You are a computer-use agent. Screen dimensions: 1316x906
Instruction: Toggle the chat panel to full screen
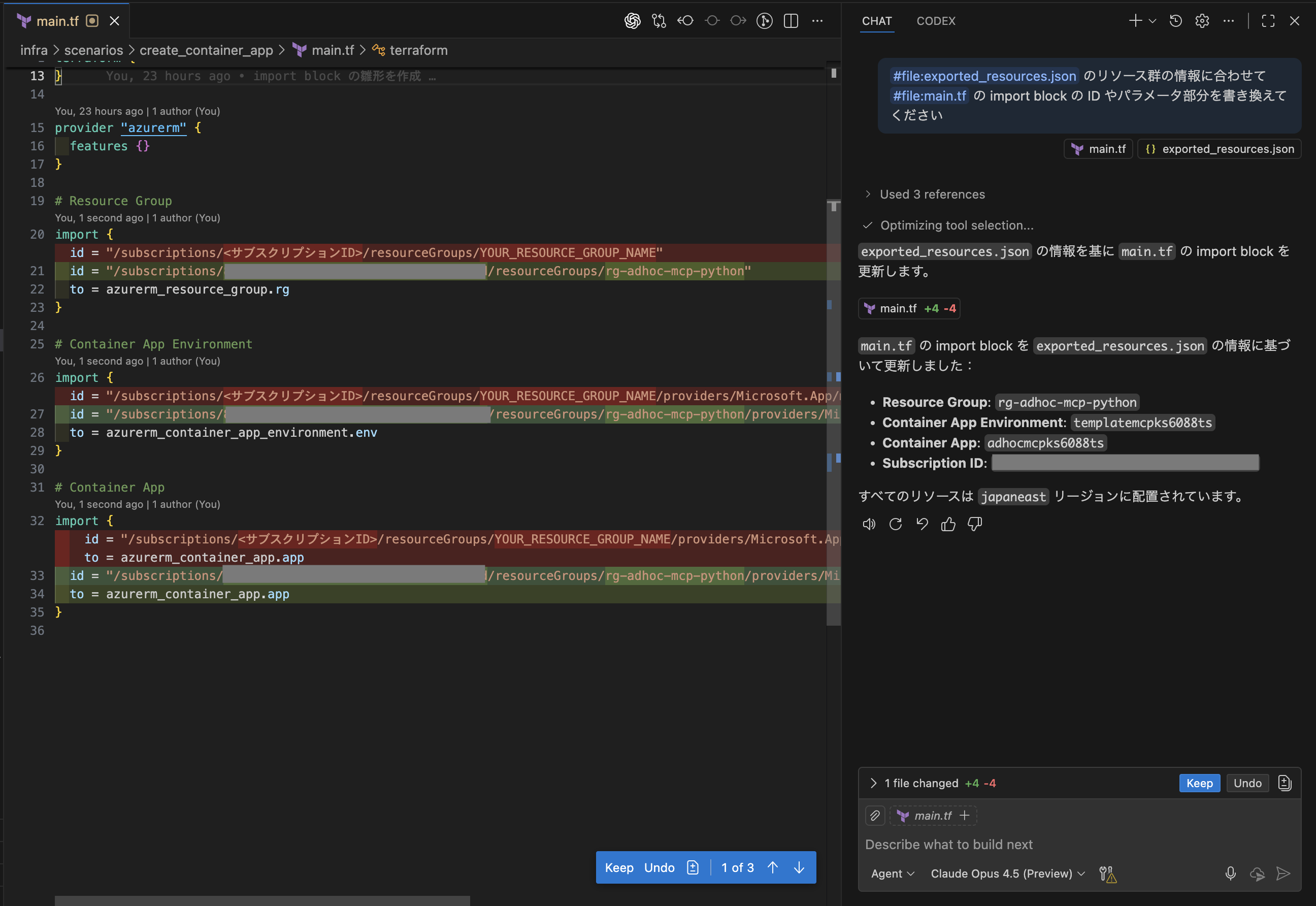point(1268,20)
